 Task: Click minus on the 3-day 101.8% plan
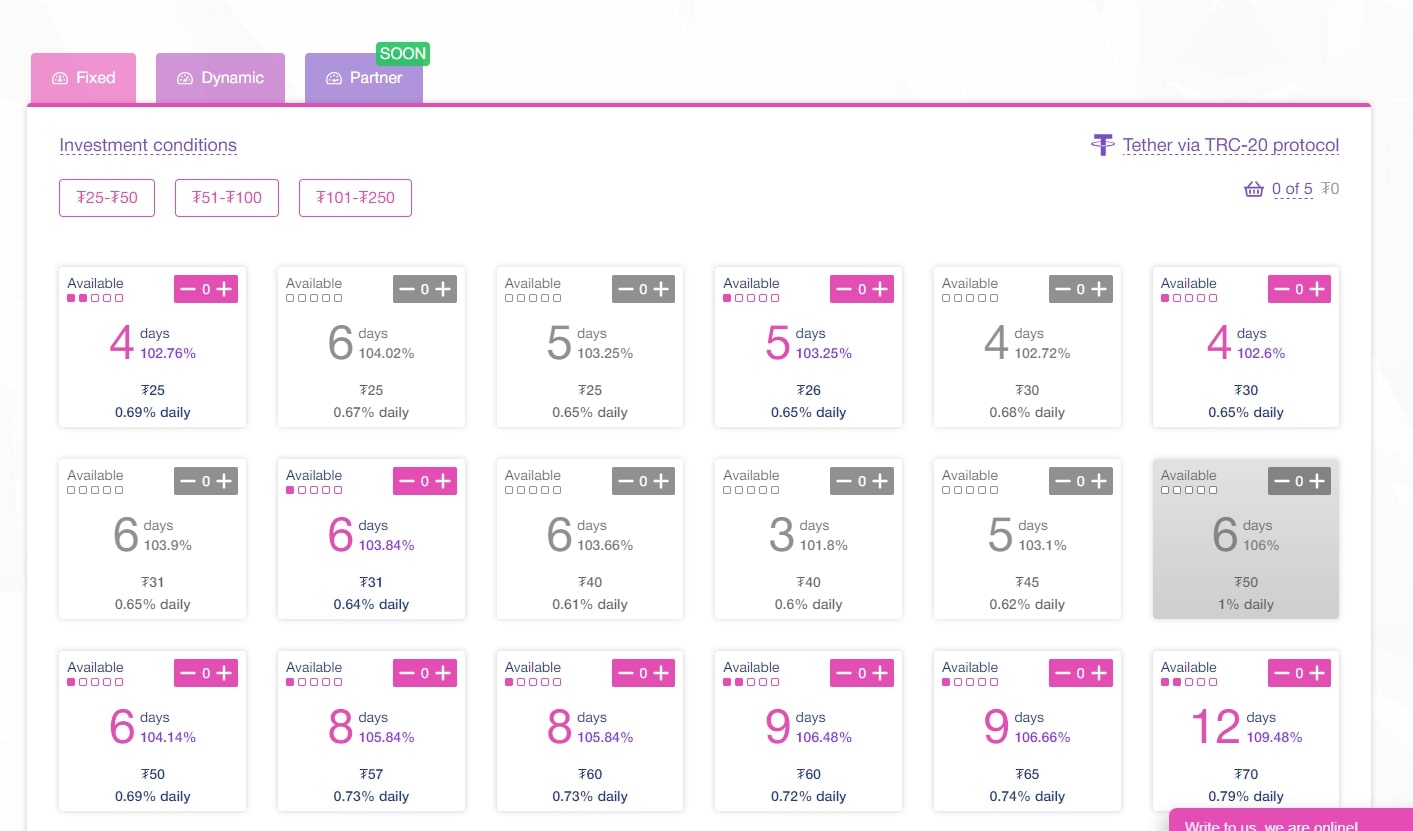click(x=843, y=481)
